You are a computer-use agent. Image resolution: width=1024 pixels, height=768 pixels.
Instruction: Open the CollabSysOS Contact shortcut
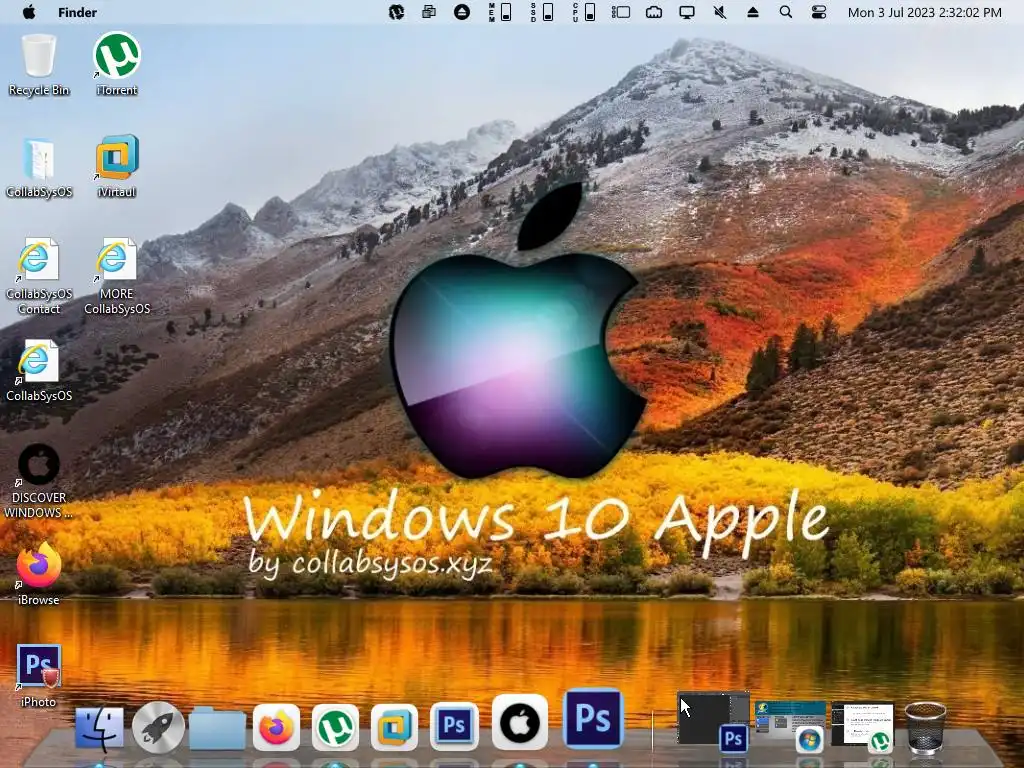coord(39,276)
